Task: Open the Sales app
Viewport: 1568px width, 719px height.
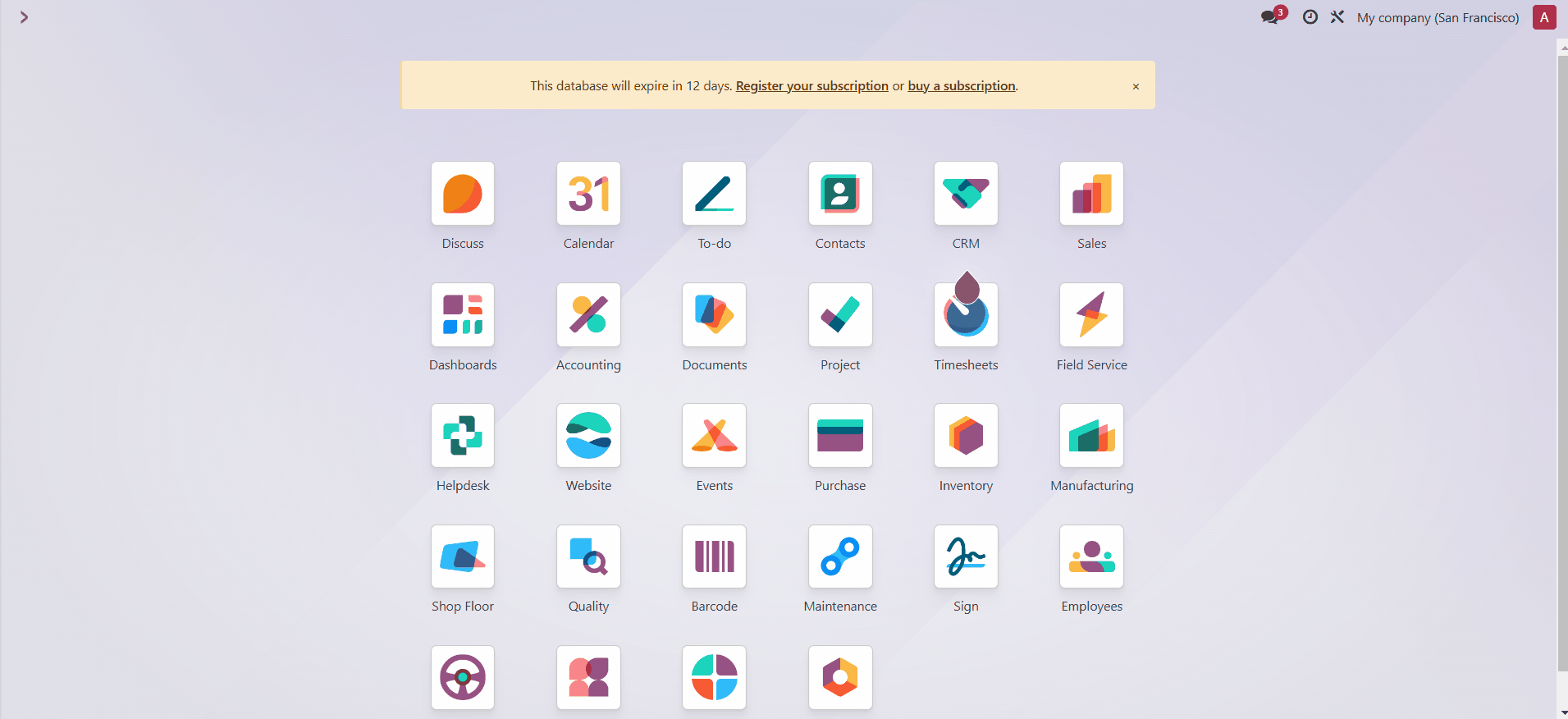Action: click(x=1091, y=194)
